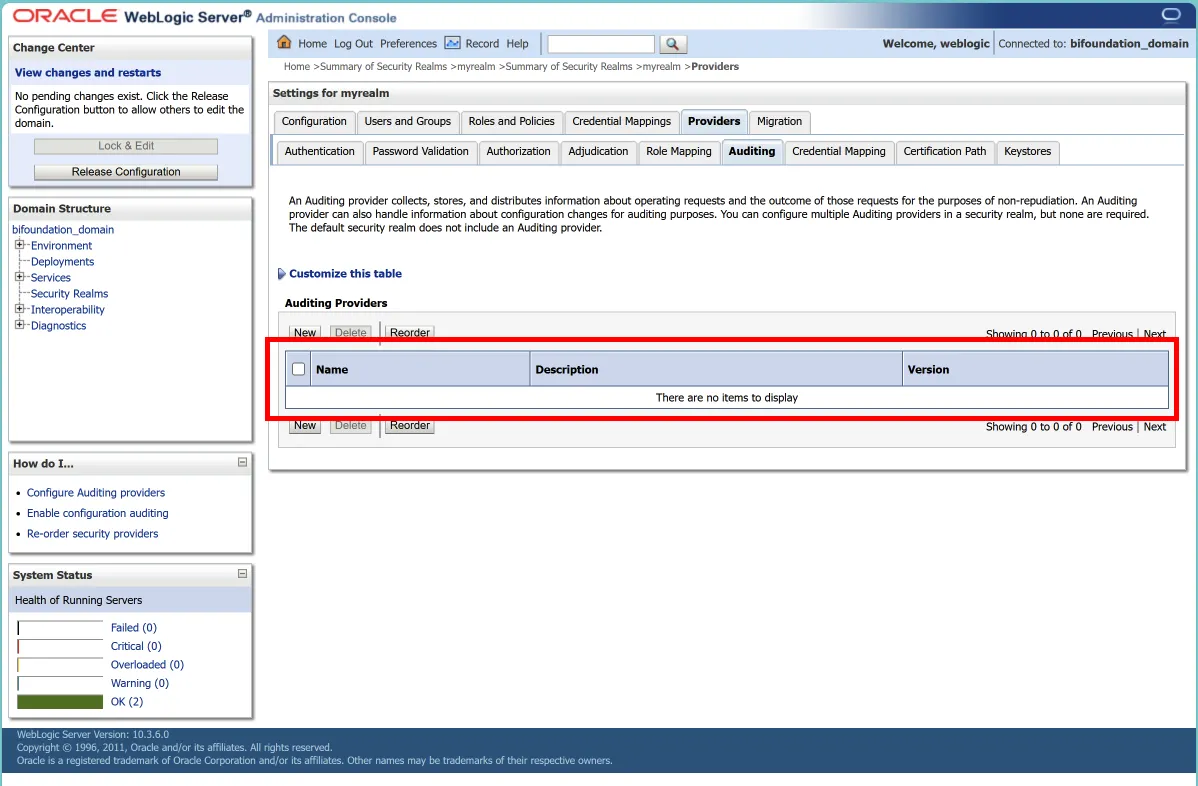Switch to Credential Mapping subtab
Viewport: 1198px width, 786px height.
point(839,152)
